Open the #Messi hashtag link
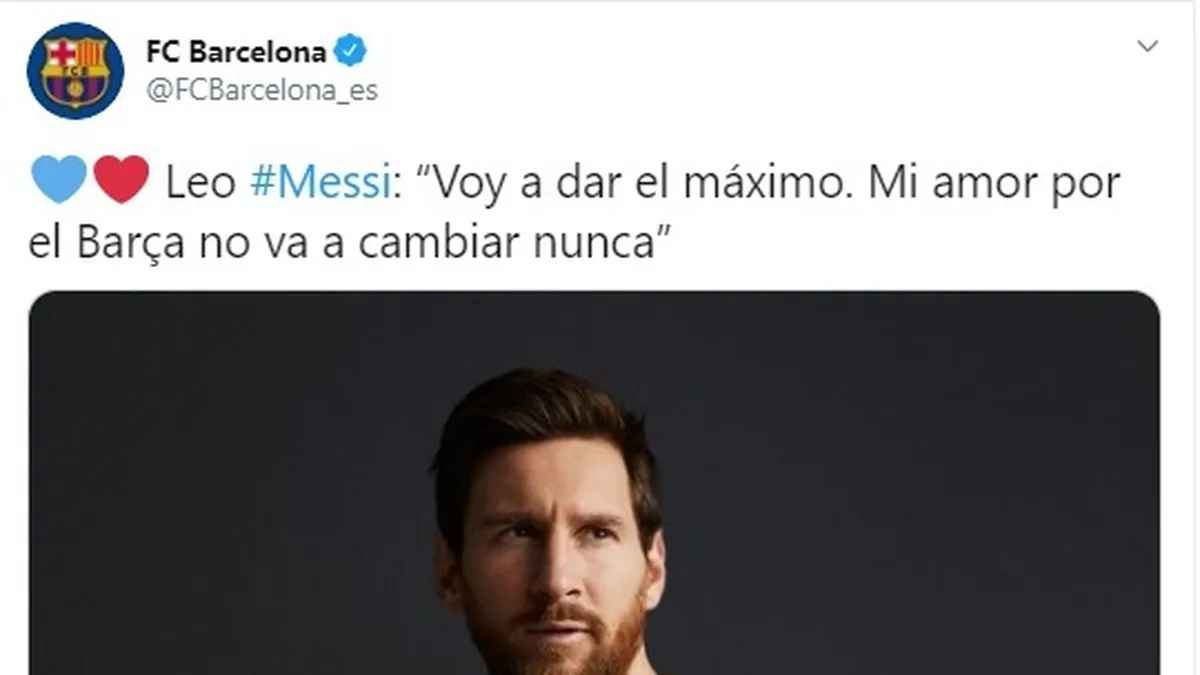Screen dimensions: 1200x675 (x=319, y=183)
